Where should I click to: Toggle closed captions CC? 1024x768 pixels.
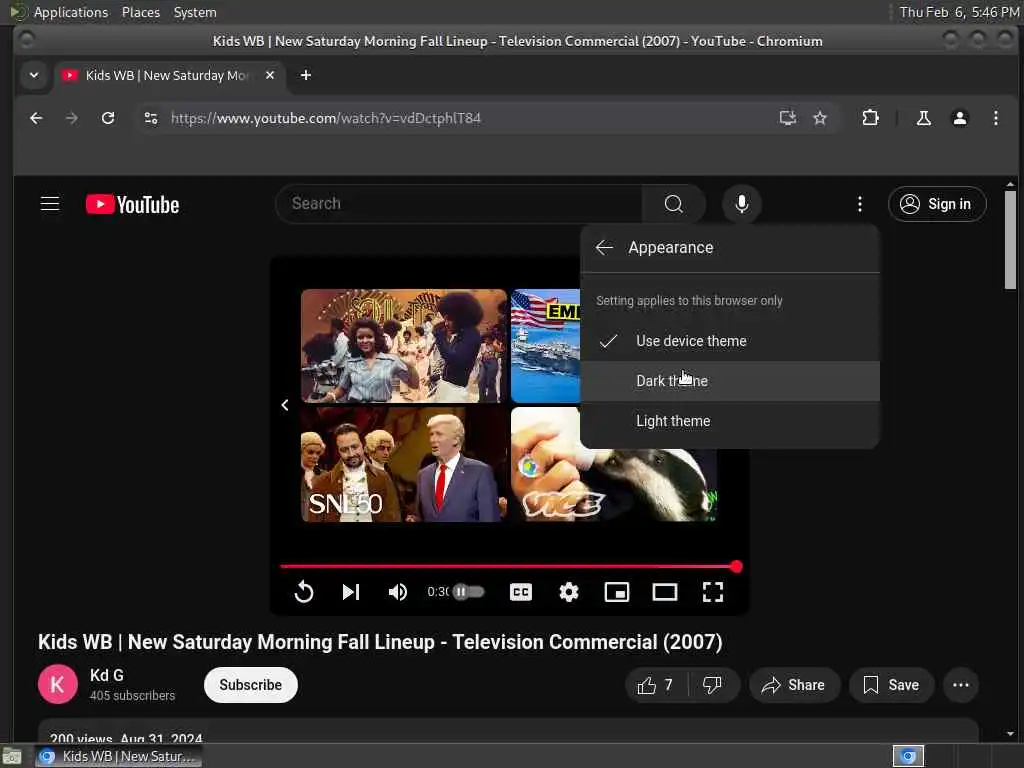(520, 592)
